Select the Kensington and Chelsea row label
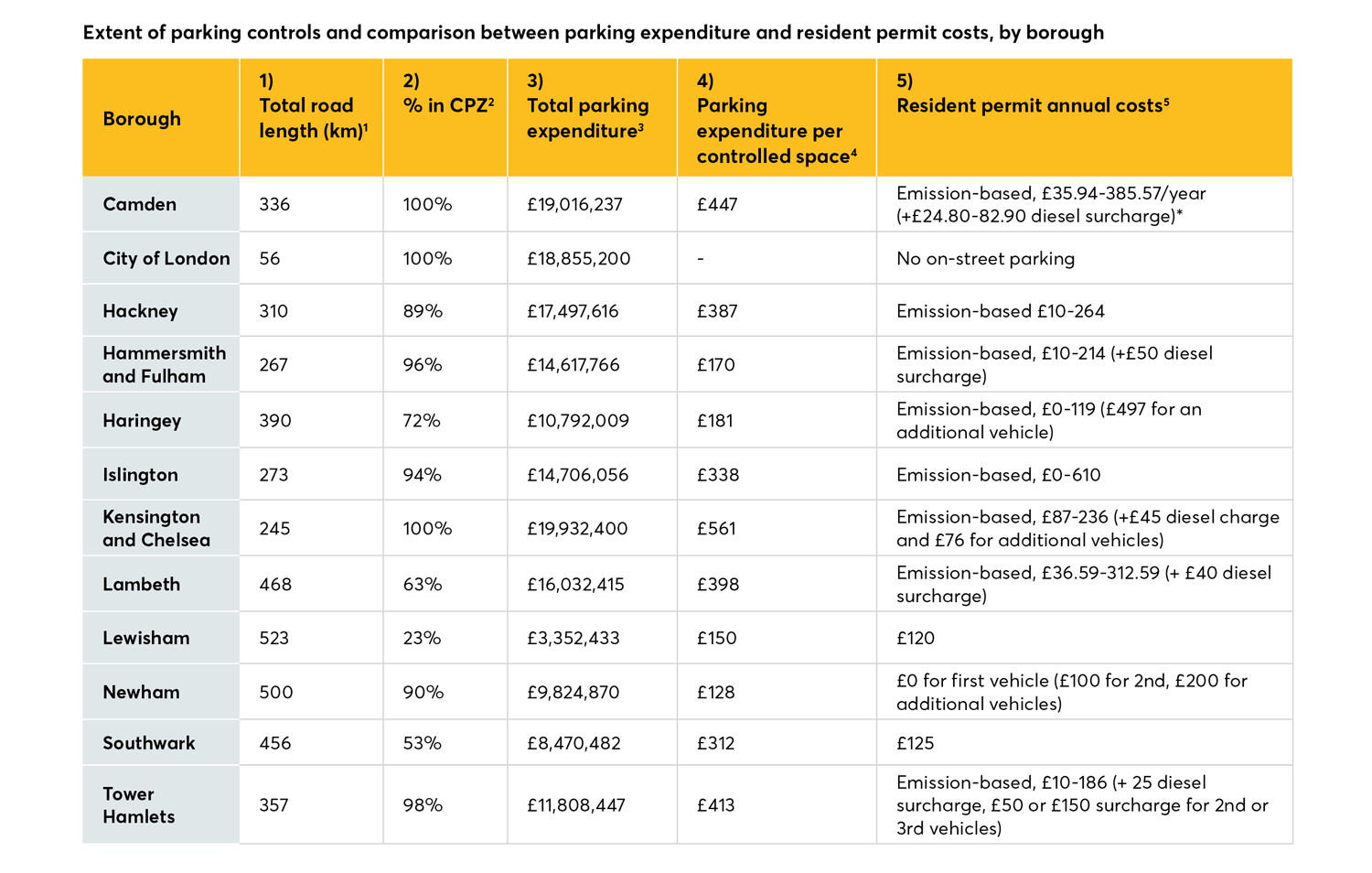Viewport: 1372px width, 873px height. click(x=155, y=528)
